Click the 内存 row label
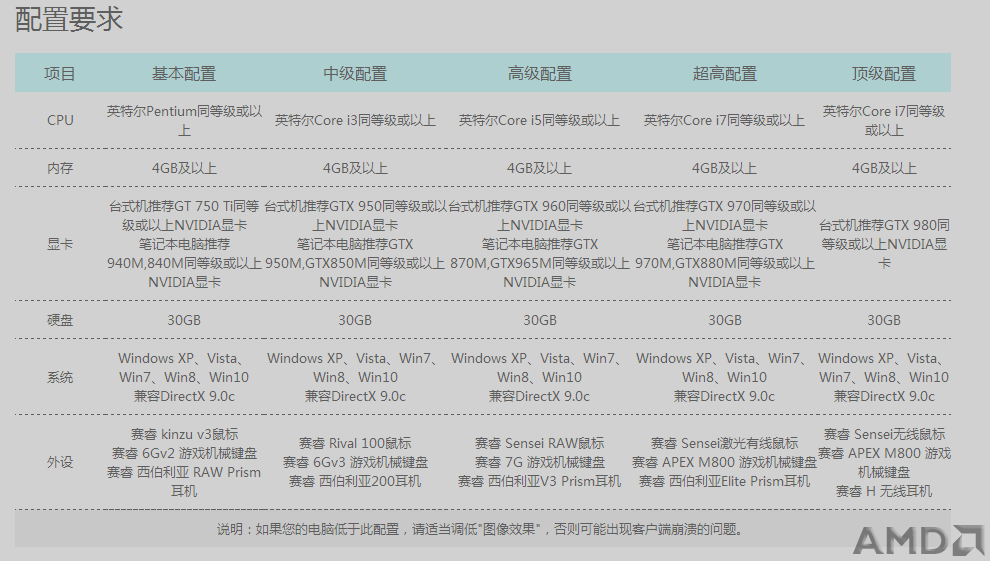Image resolution: width=990 pixels, height=561 pixels. pyautogui.click(x=60, y=168)
